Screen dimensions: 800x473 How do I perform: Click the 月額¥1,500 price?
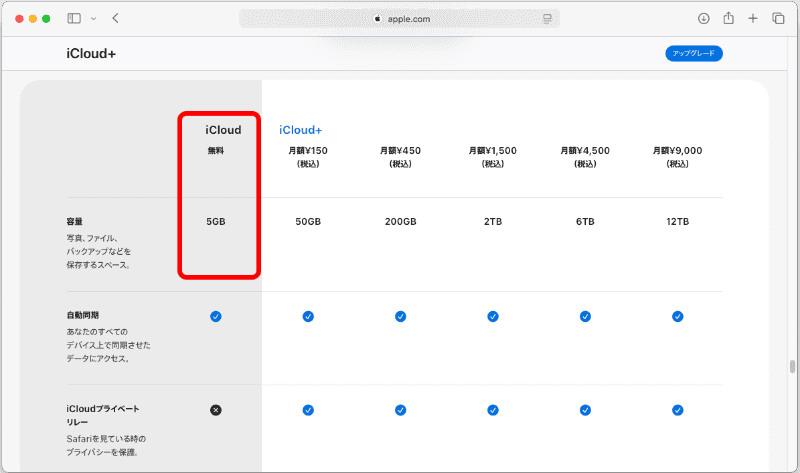coord(493,151)
